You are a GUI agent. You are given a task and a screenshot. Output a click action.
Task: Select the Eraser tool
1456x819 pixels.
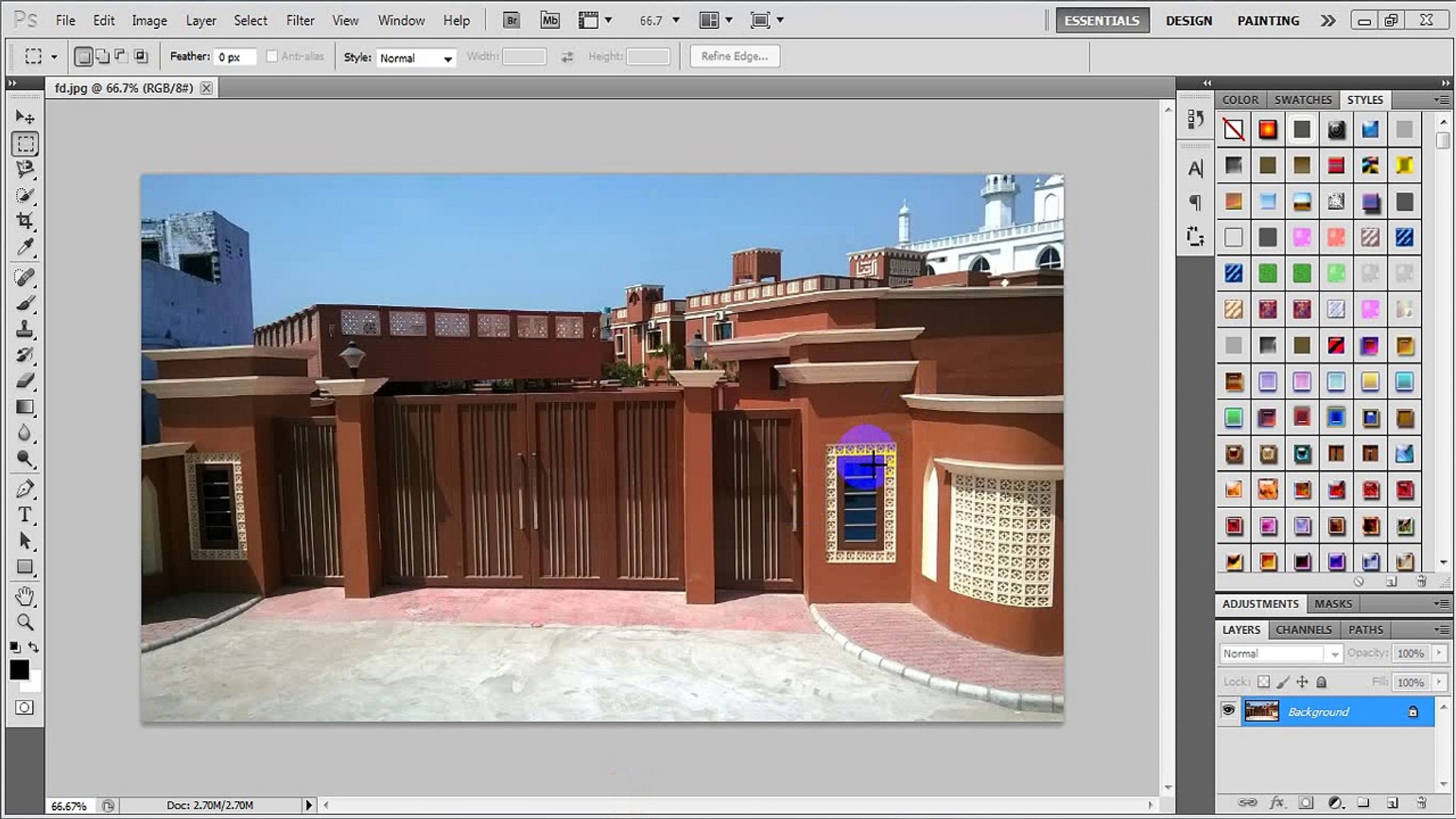click(25, 381)
